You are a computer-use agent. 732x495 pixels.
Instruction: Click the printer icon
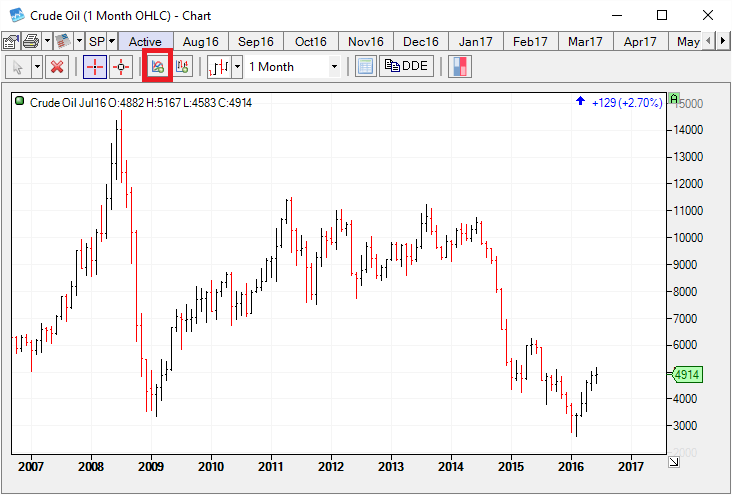tap(31, 41)
